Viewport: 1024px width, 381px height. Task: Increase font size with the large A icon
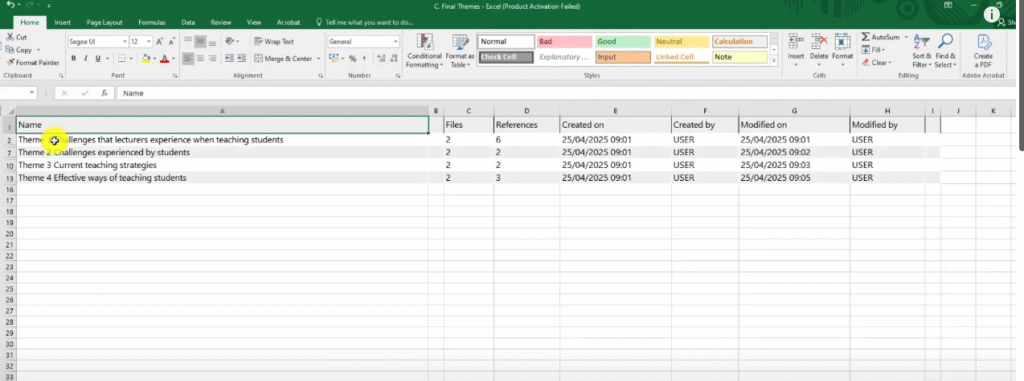(x=160, y=42)
